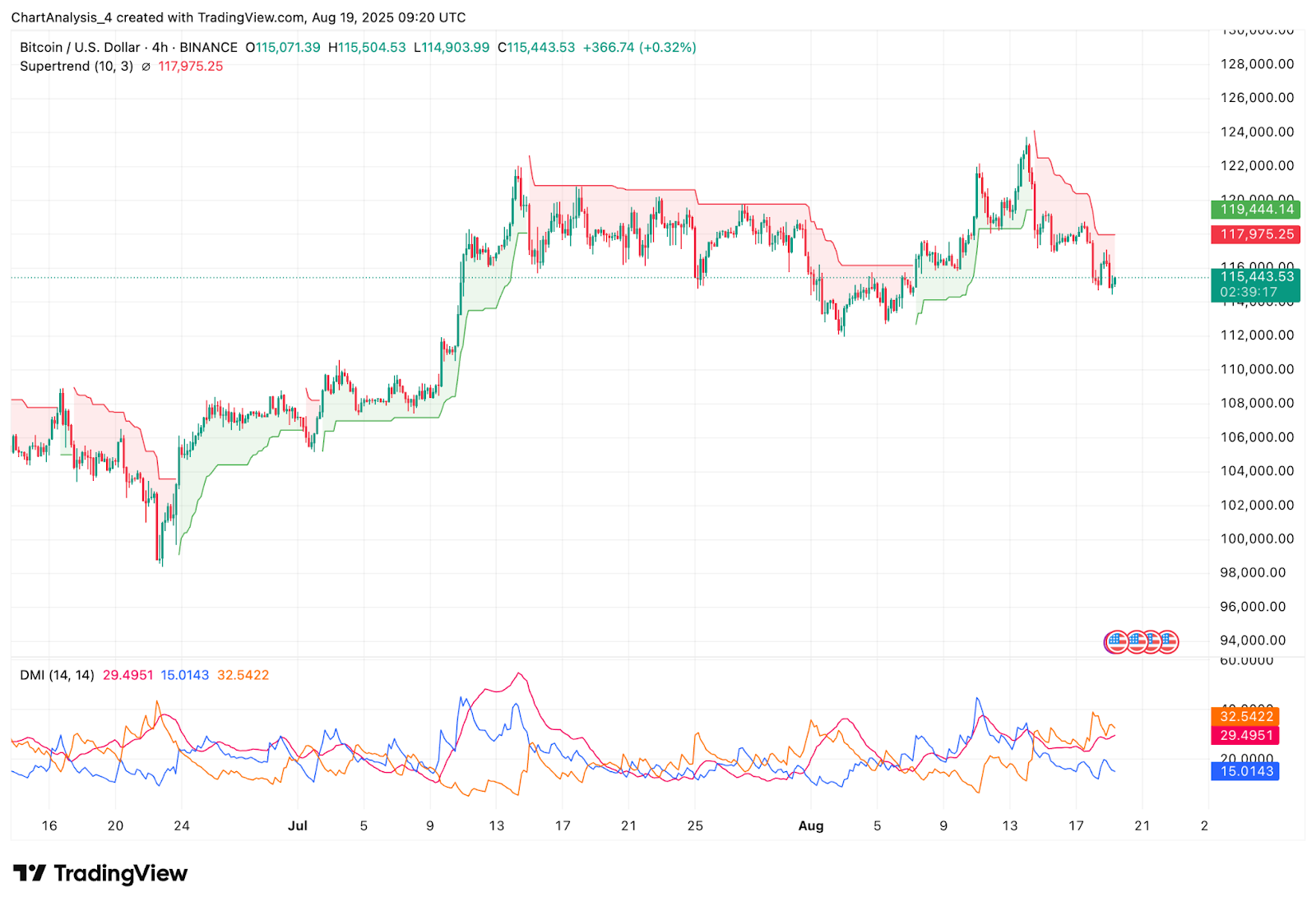The height and width of the screenshot is (906, 1316).
Task: Click the "108,000.00" price axis label
Action: (1257, 403)
